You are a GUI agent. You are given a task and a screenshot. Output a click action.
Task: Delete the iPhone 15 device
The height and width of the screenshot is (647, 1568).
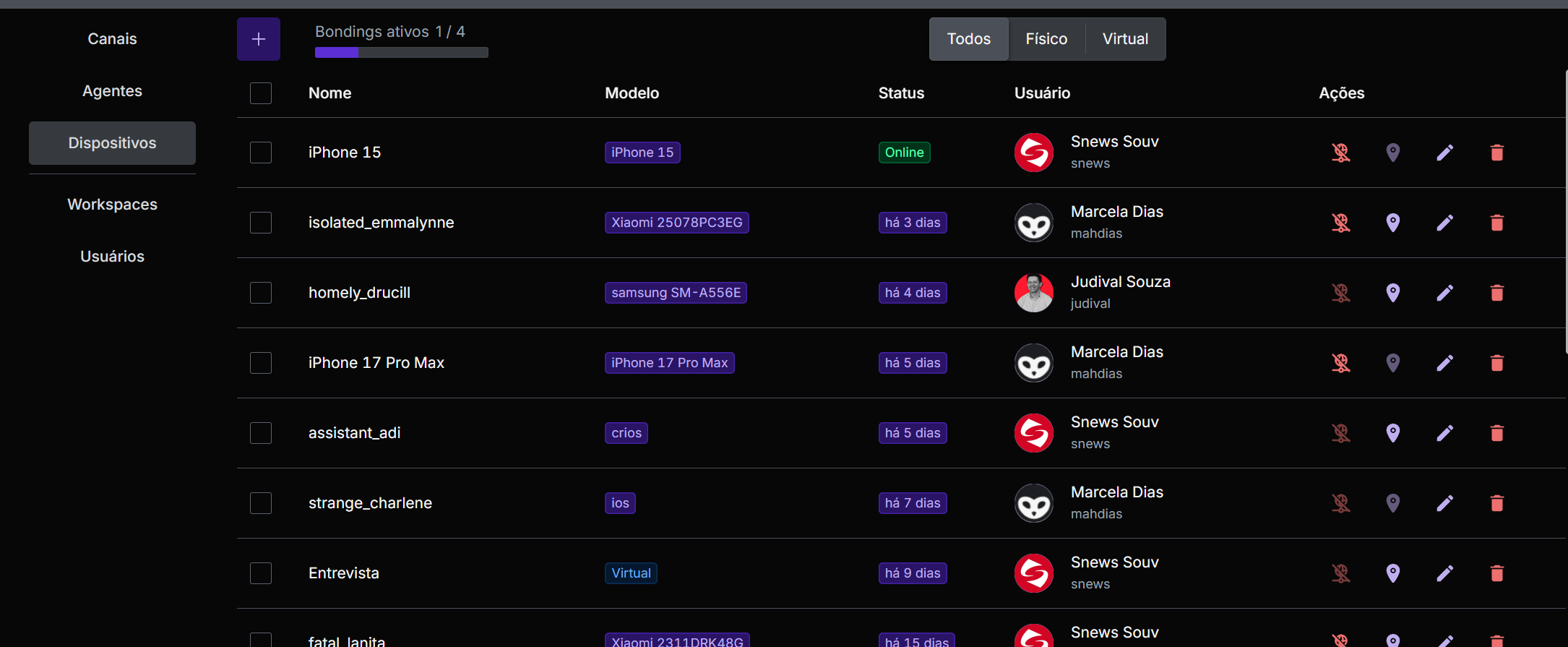point(1497,153)
